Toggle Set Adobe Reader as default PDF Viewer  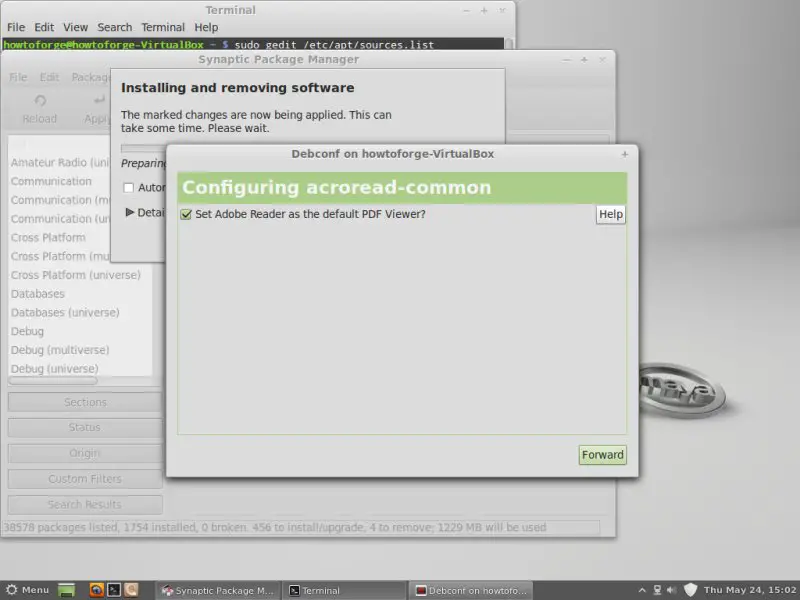coord(186,214)
